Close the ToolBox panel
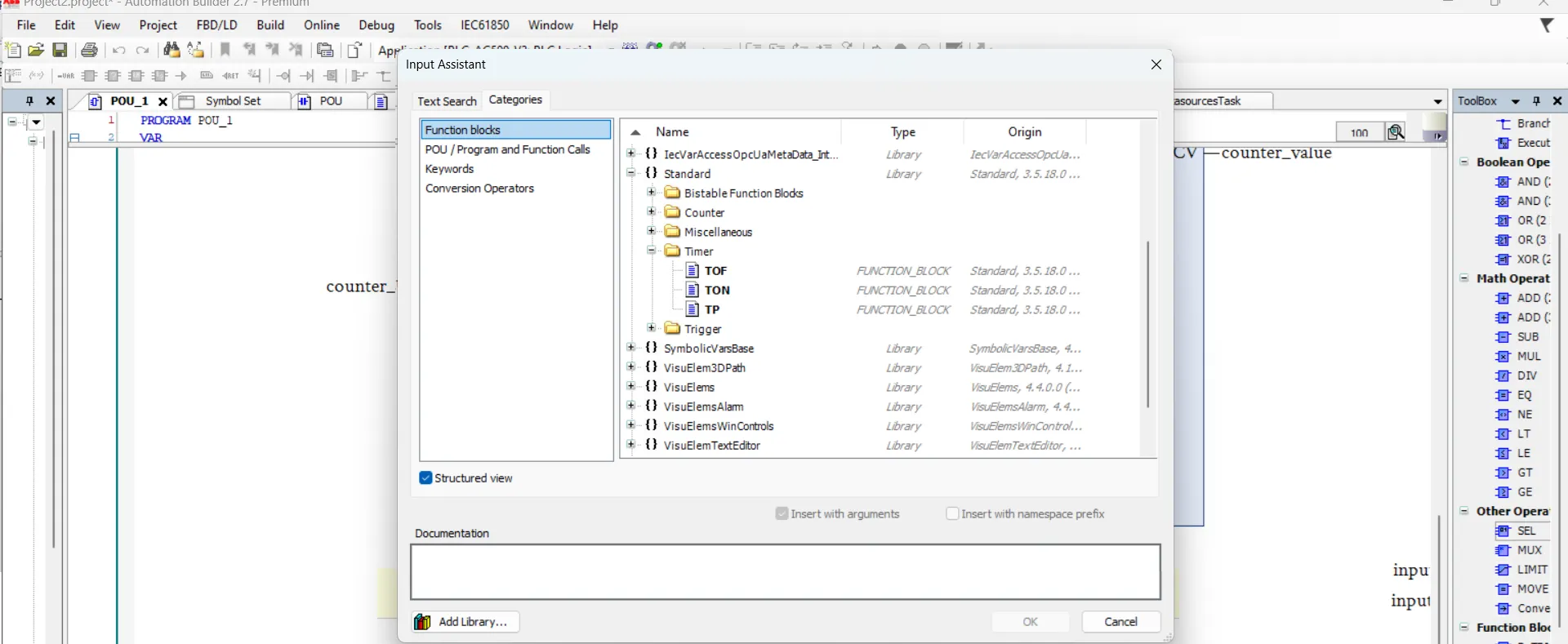The width and height of the screenshot is (1568, 644). 1557,101
